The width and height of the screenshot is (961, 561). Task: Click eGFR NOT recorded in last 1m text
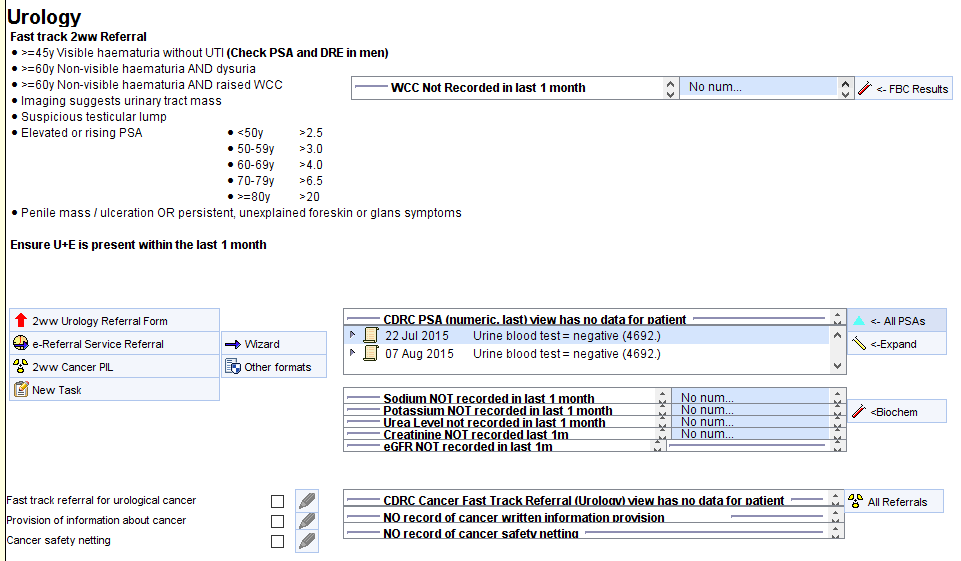click(468, 447)
